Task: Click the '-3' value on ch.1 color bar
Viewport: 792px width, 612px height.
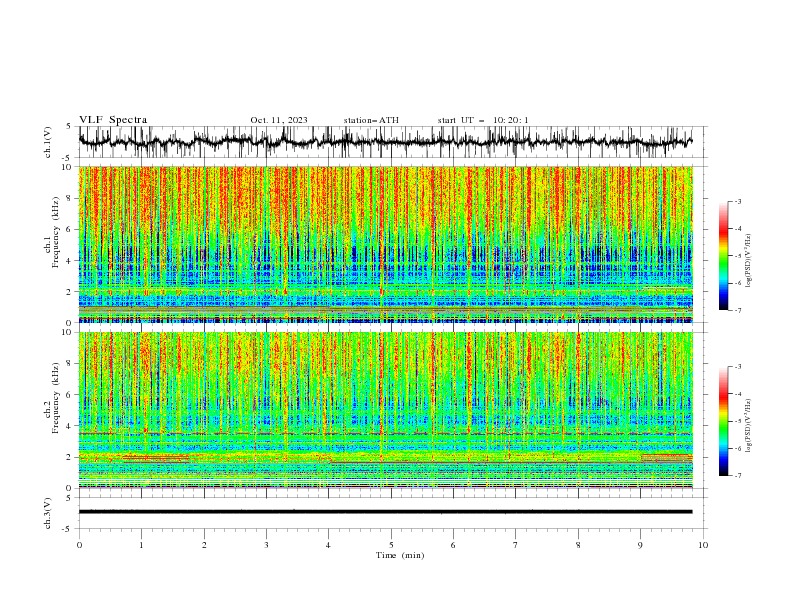Action: pos(737,201)
